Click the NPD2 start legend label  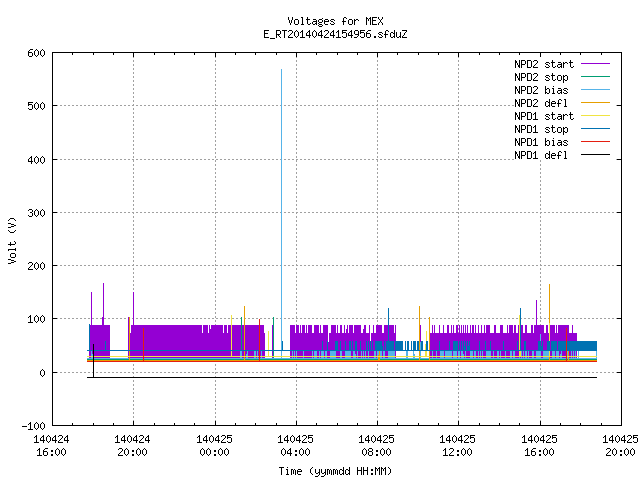(544, 64)
